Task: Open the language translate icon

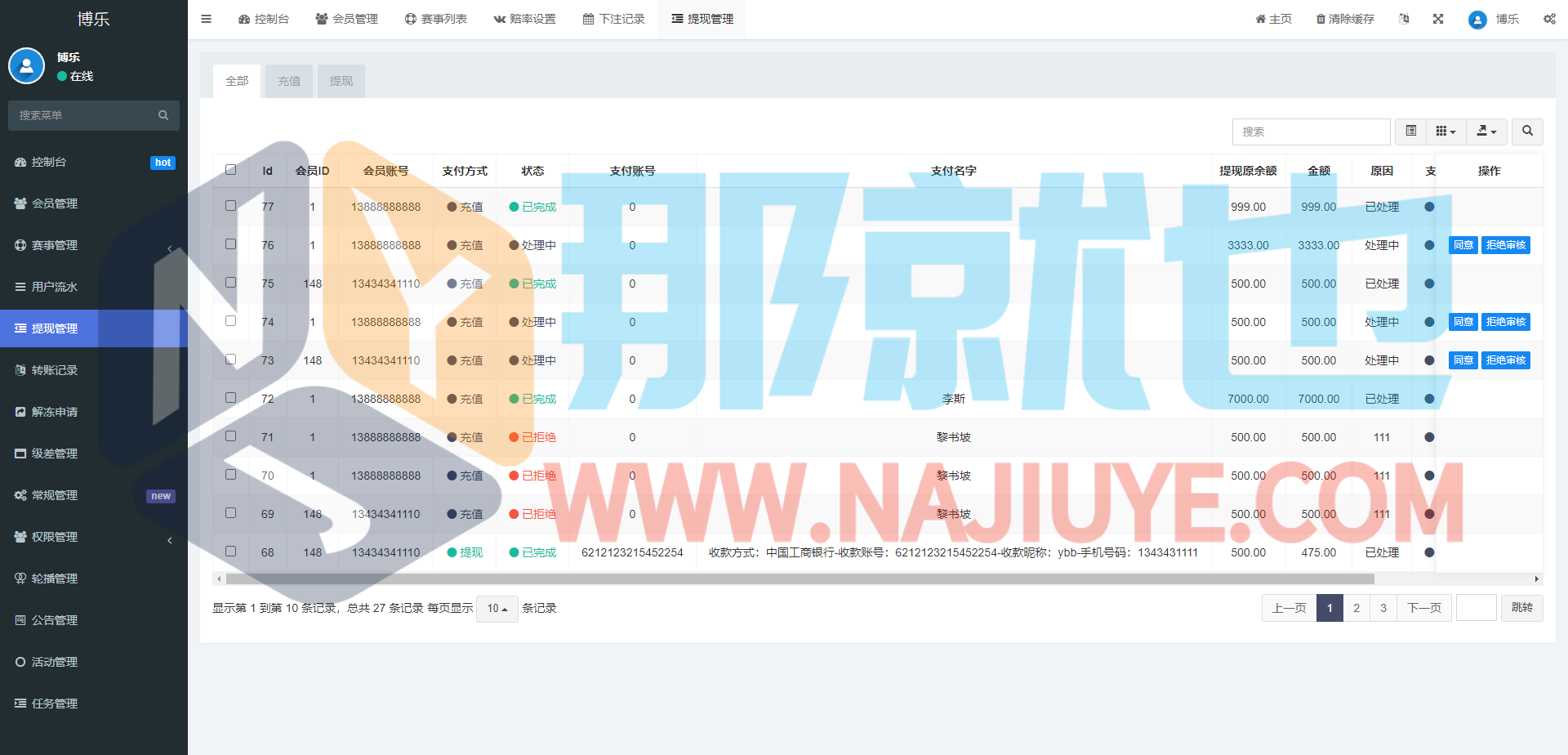Action: [1404, 19]
